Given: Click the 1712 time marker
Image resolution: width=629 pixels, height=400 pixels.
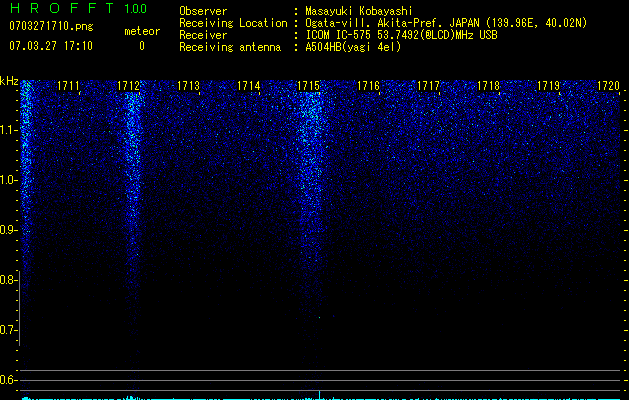Looking at the screenshot, I should point(128,86).
